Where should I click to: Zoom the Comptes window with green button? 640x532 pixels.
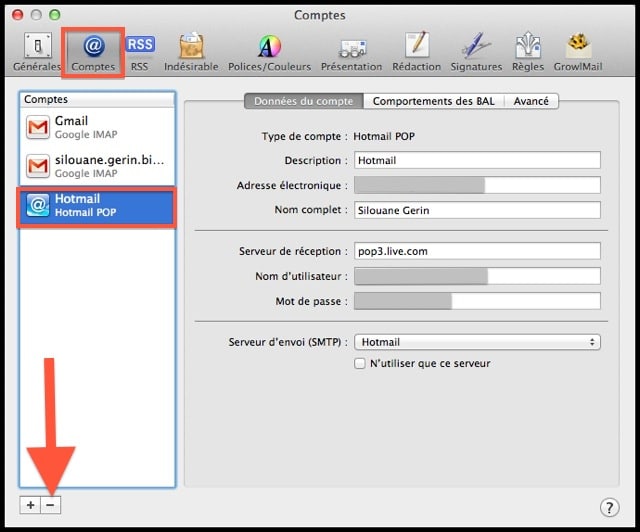pos(55,15)
